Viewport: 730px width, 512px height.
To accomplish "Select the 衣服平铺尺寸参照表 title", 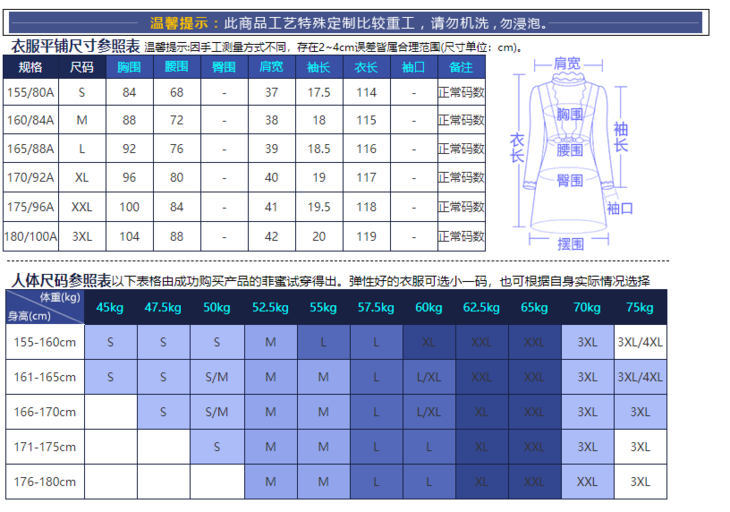I will tap(74, 46).
